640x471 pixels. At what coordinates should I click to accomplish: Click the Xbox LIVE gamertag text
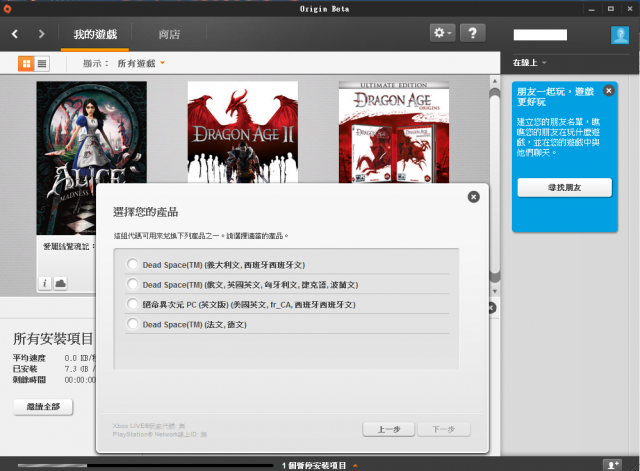click(149, 426)
